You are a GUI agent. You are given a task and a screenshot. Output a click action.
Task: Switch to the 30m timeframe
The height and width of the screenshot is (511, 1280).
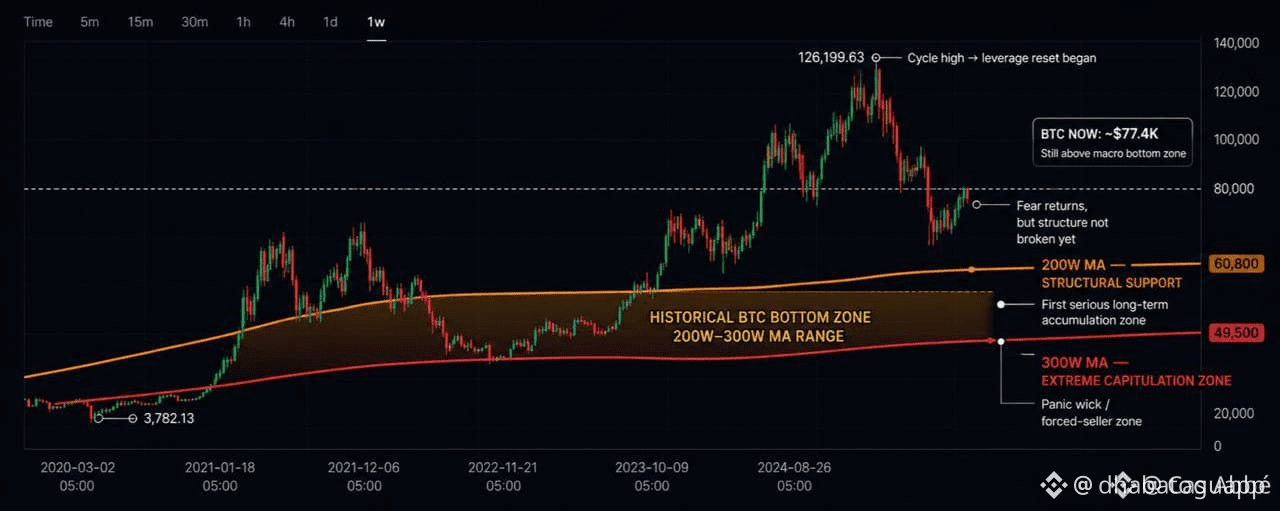194,22
